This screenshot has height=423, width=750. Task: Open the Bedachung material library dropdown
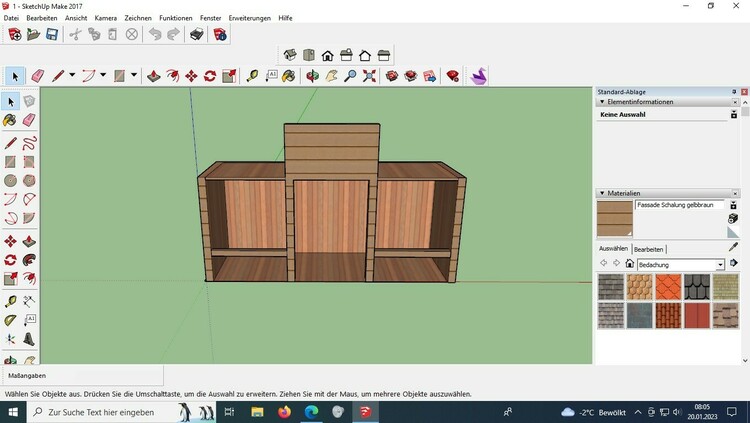720,265
